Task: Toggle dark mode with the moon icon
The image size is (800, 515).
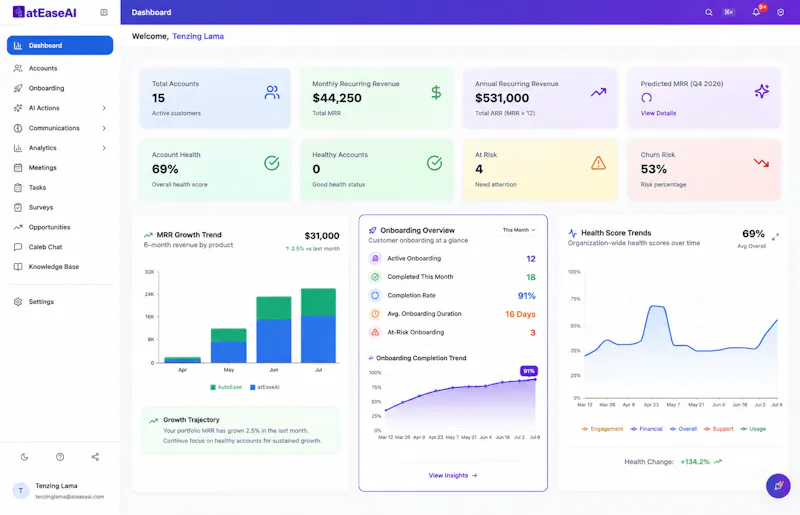Action: point(24,457)
